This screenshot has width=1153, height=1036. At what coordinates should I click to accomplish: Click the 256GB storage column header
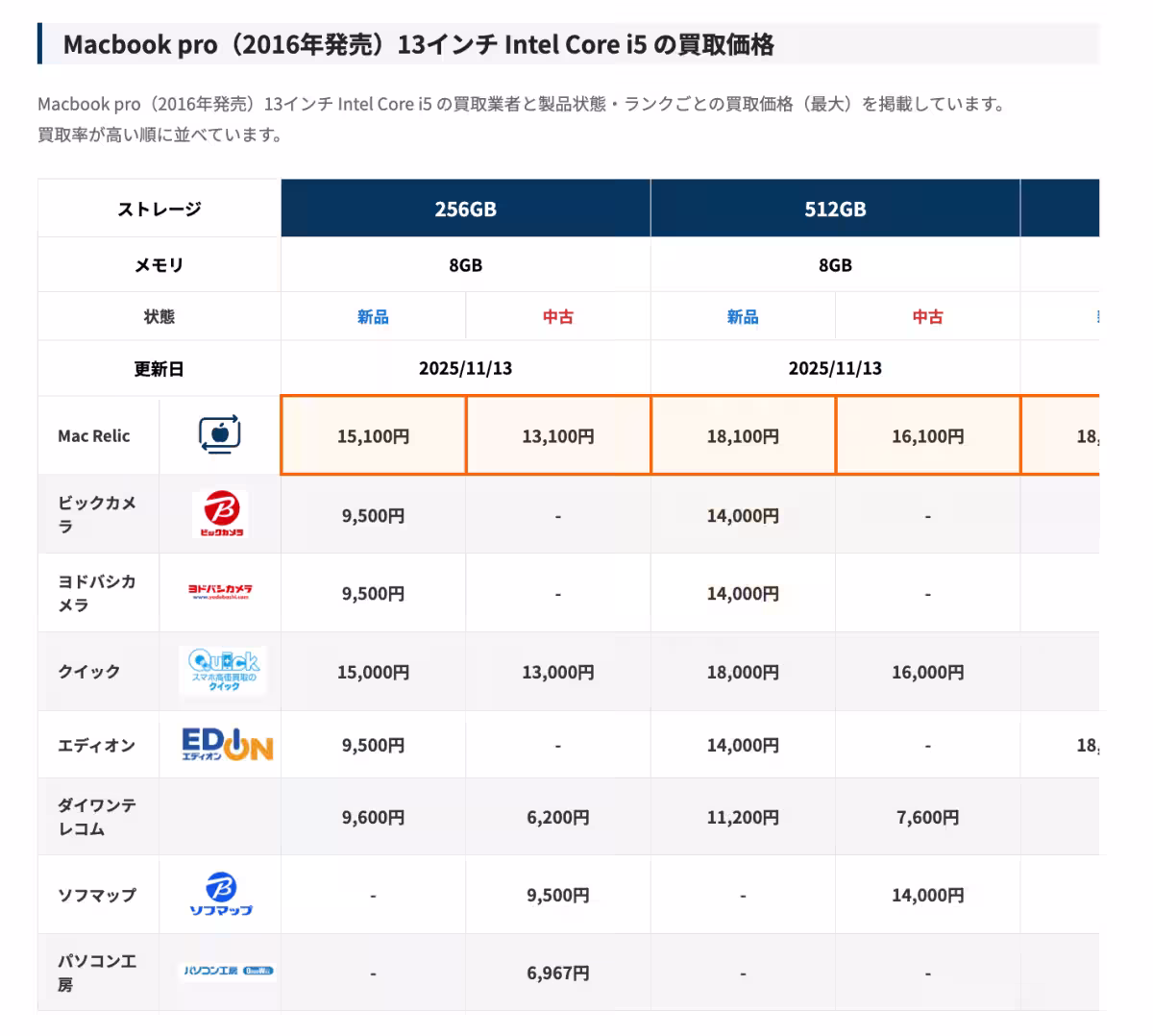465,209
